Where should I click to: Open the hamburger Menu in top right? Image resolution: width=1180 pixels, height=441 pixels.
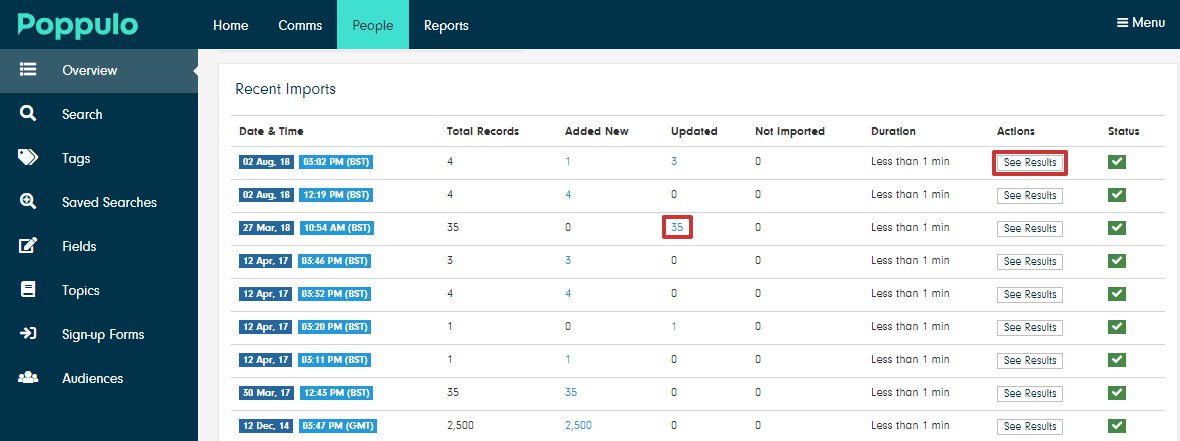(x=1140, y=23)
